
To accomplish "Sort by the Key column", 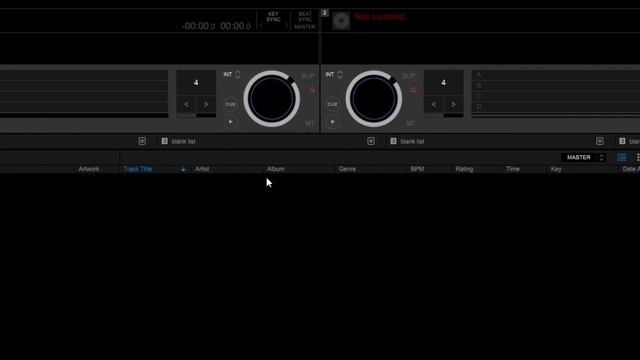I will [x=556, y=169].
